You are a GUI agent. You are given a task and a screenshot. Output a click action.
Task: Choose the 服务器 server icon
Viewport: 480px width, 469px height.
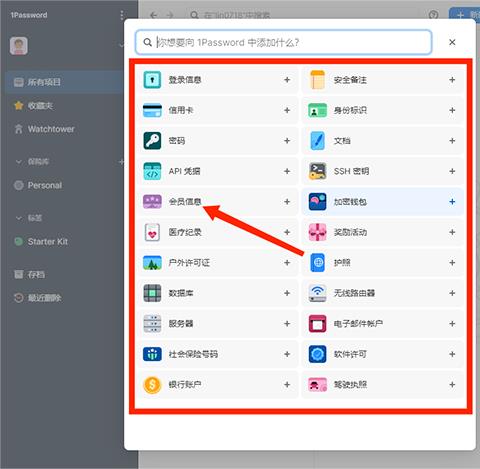coord(152,324)
